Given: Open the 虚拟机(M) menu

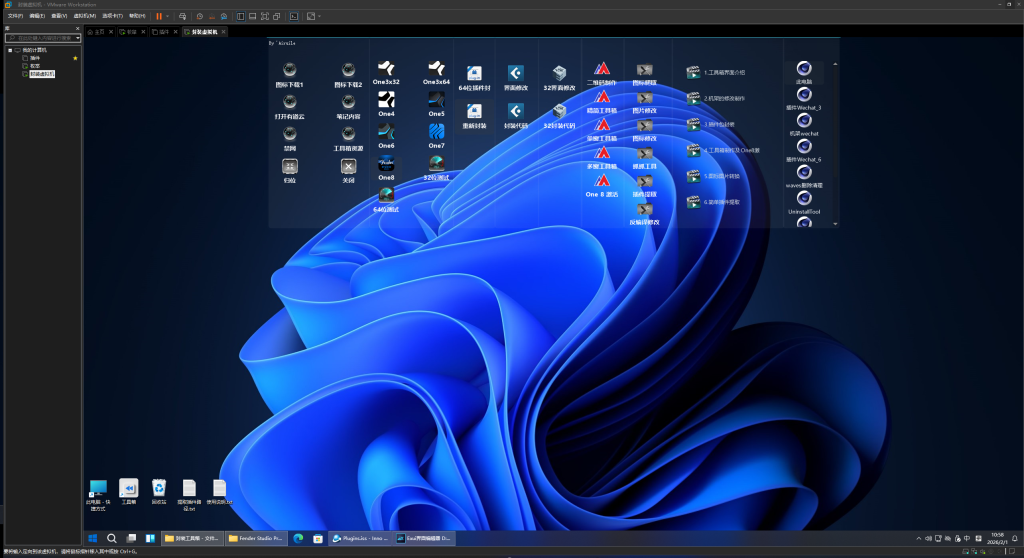Looking at the screenshot, I should point(85,16).
